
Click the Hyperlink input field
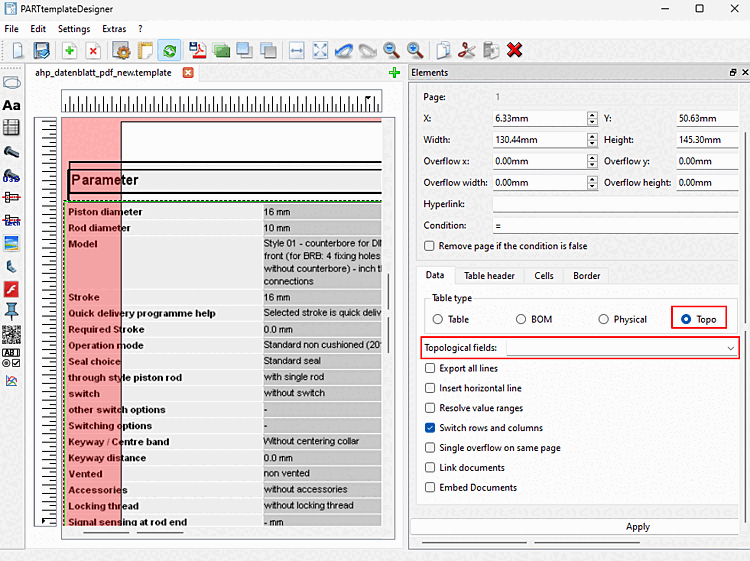(x=616, y=204)
